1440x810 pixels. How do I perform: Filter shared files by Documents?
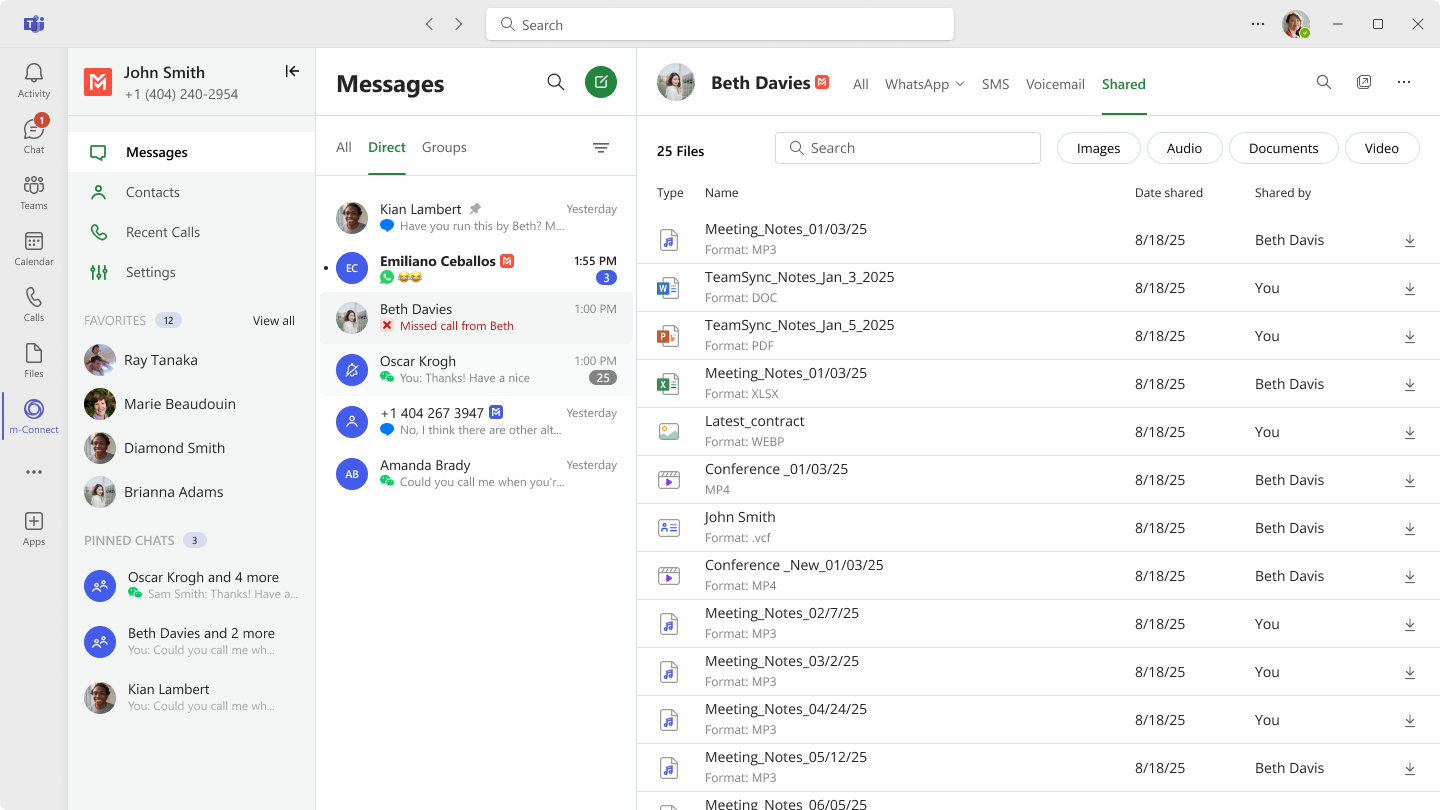1283,148
